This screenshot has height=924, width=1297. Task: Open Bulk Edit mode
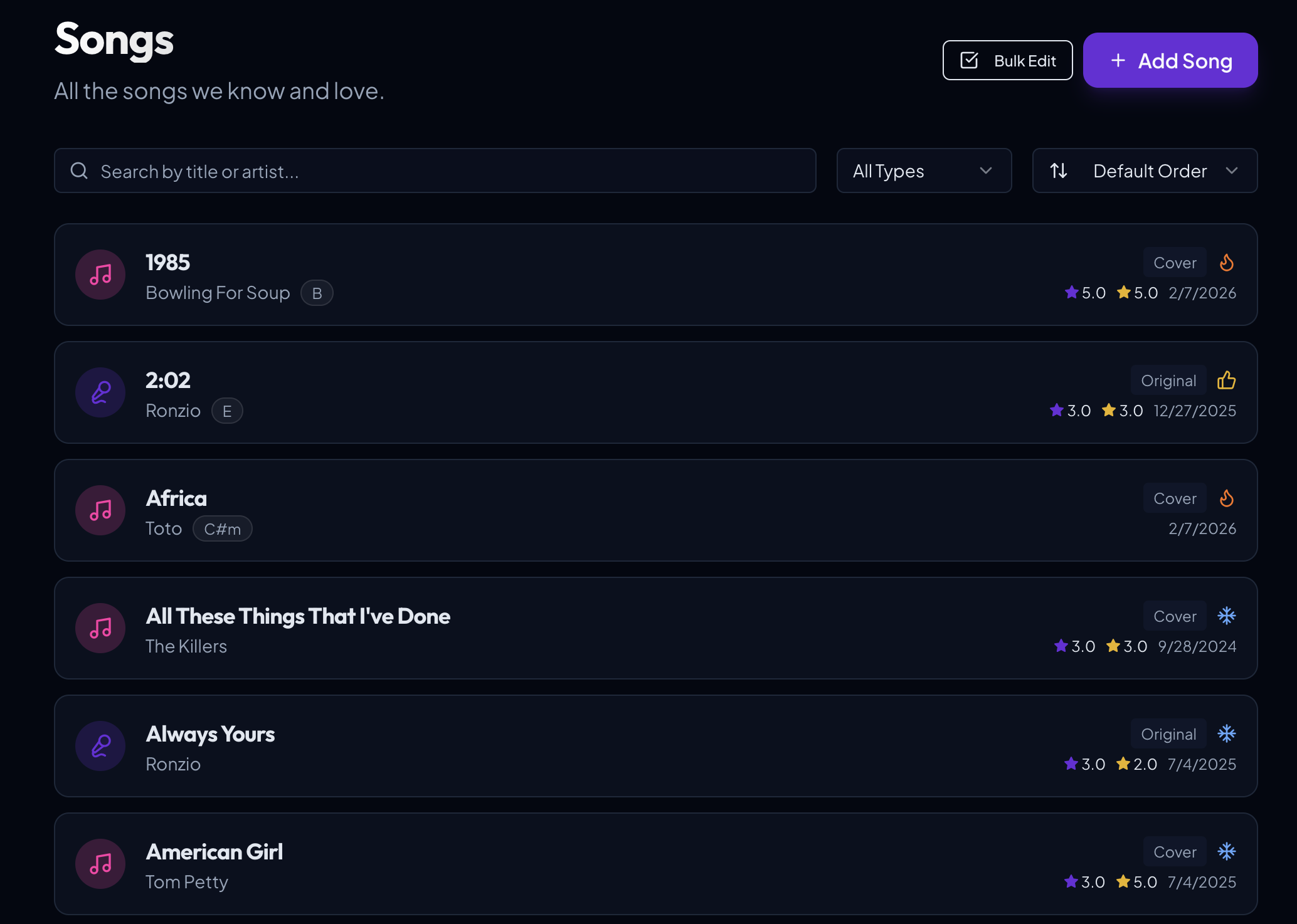click(1007, 60)
